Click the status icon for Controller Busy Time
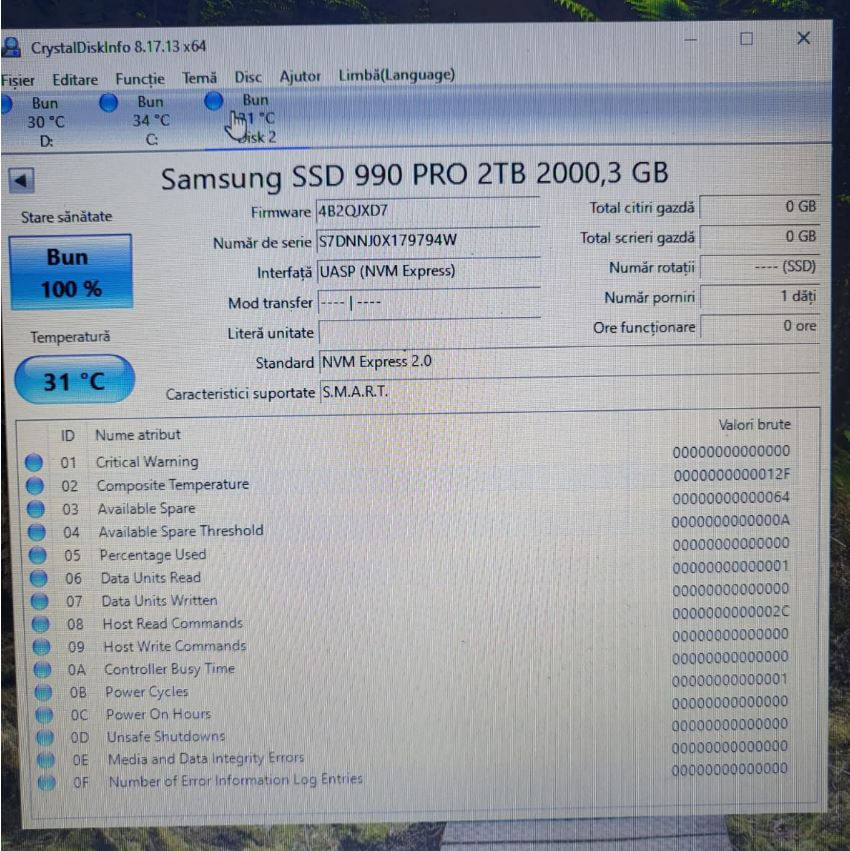 (x=42, y=670)
